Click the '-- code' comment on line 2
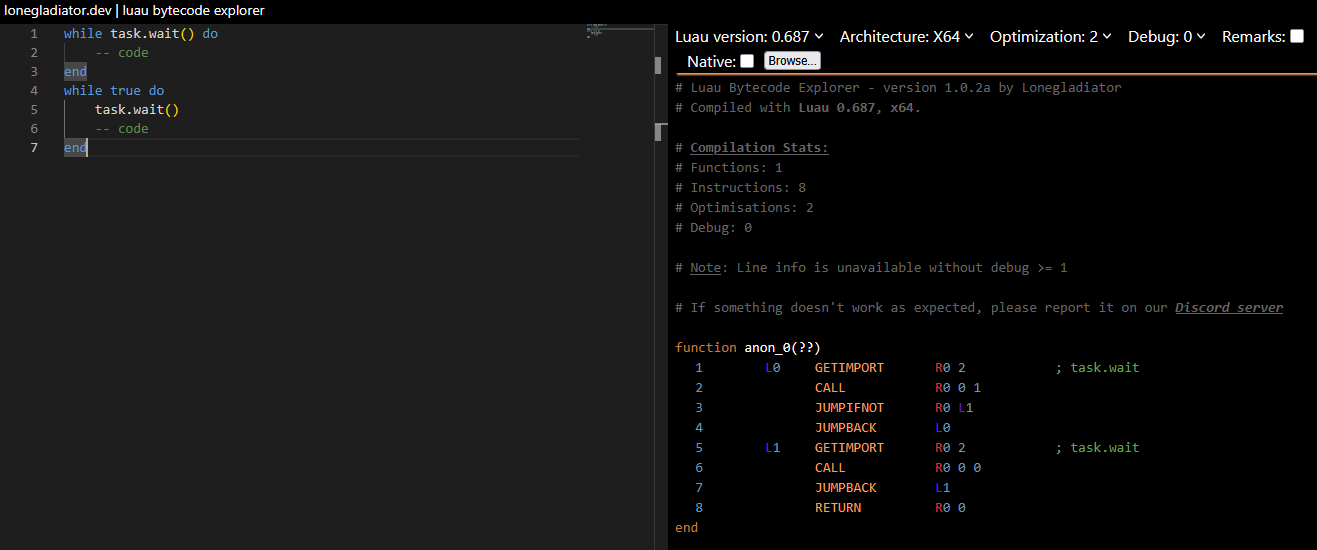The width and height of the screenshot is (1317, 550). (x=121, y=52)
